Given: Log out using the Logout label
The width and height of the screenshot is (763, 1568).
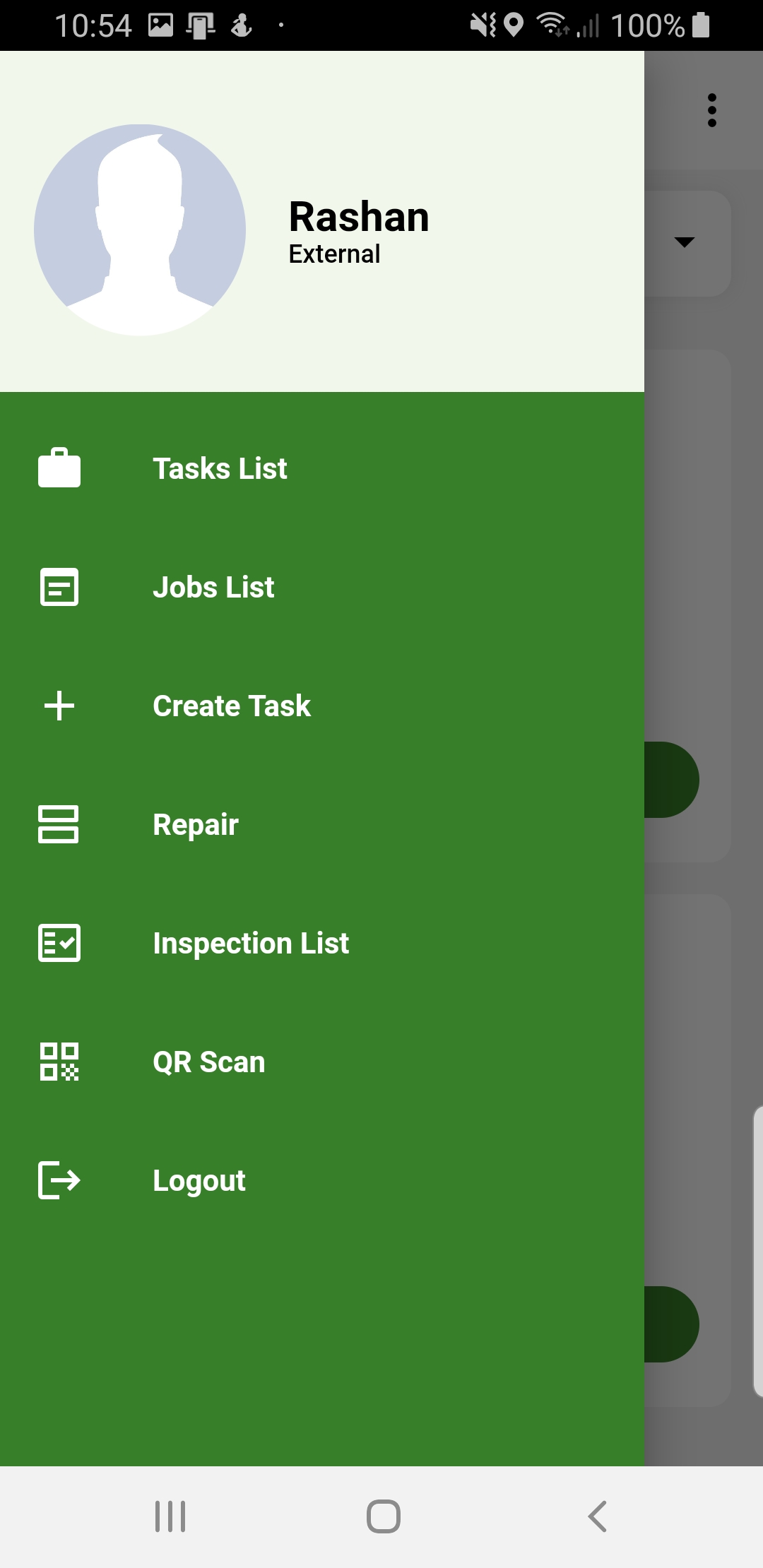Looking at the screenshot, I should click(199, 1180).
